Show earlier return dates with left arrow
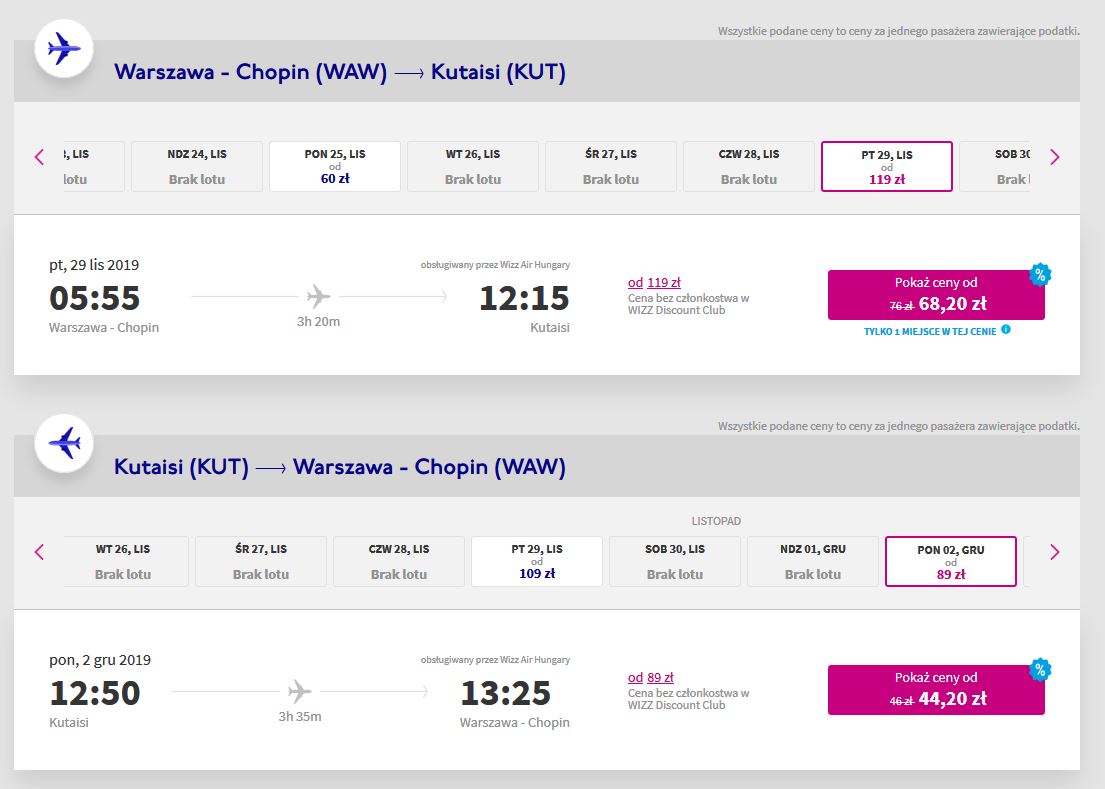 coord(39,552)
